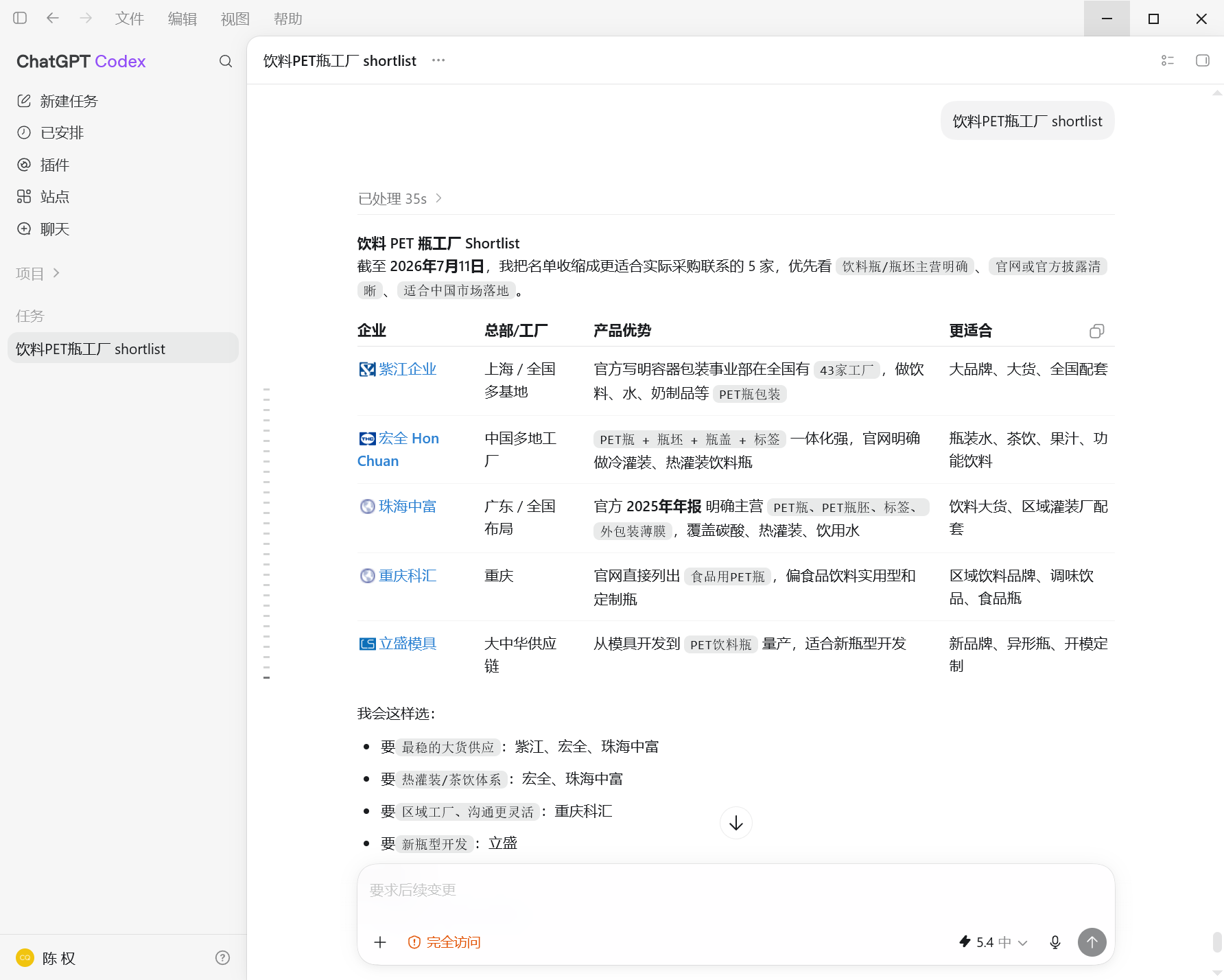Click the search magnifier icon in sidebar
Screen dimensions: 1224x980
pos(226,61)
